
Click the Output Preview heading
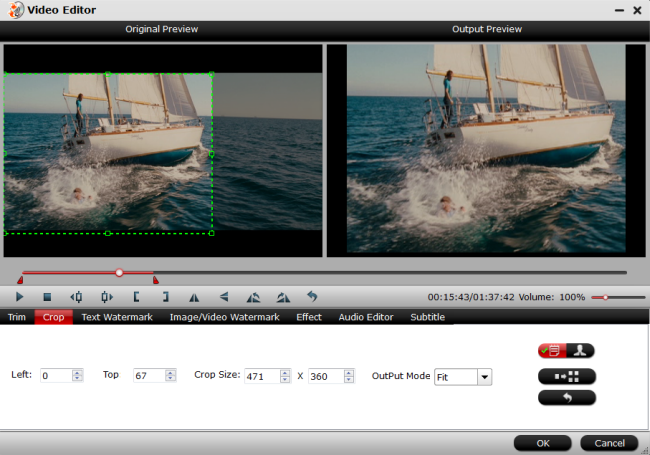coord(487,29)
